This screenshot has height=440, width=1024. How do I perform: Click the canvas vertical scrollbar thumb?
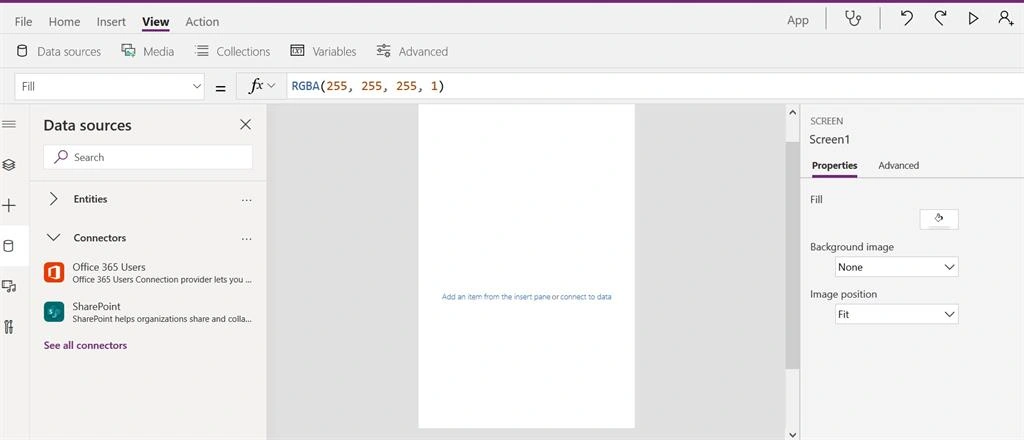click(x=792, y=255)
